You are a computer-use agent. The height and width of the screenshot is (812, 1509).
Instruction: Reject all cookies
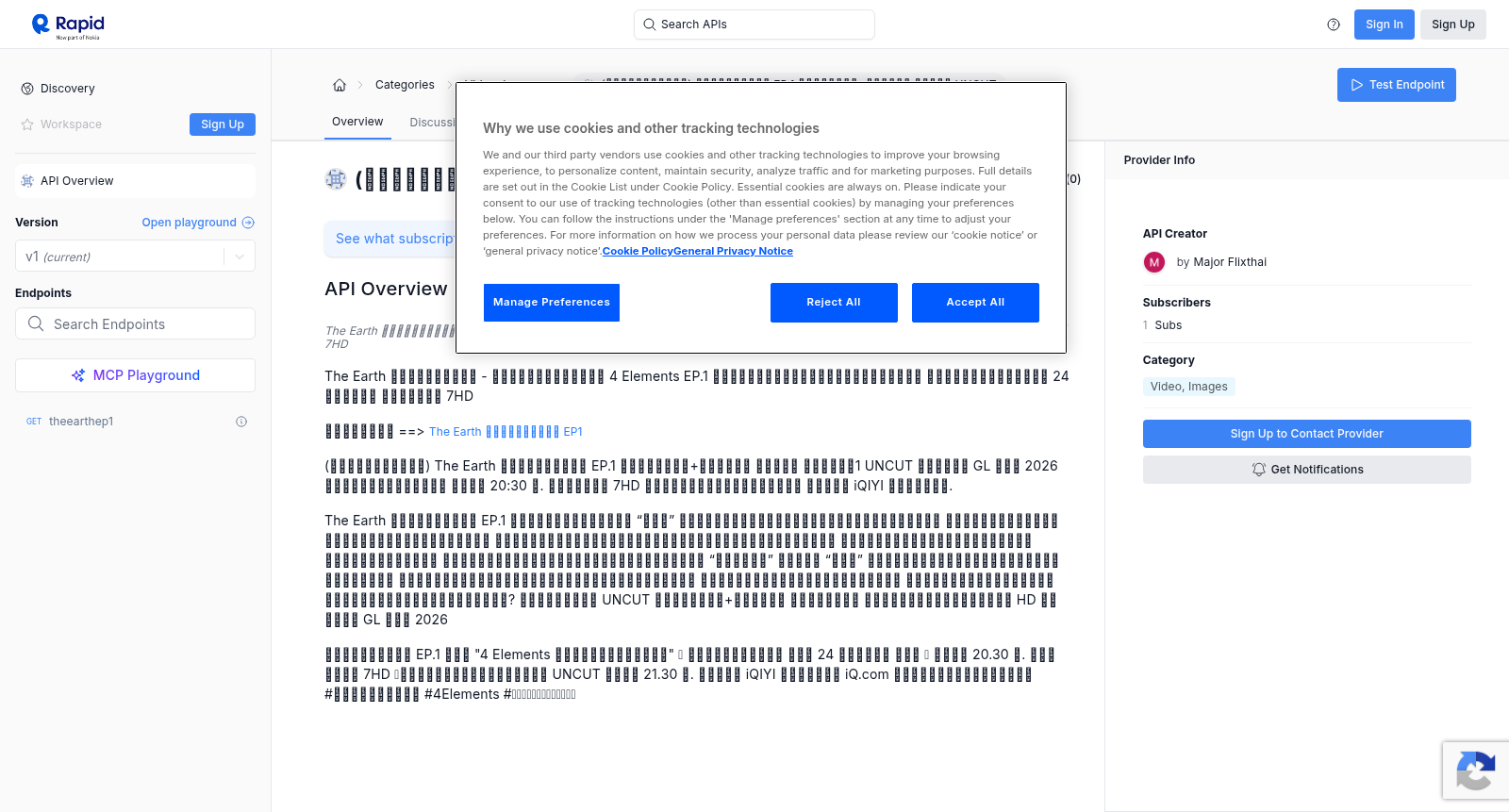[x=834, y=303]
